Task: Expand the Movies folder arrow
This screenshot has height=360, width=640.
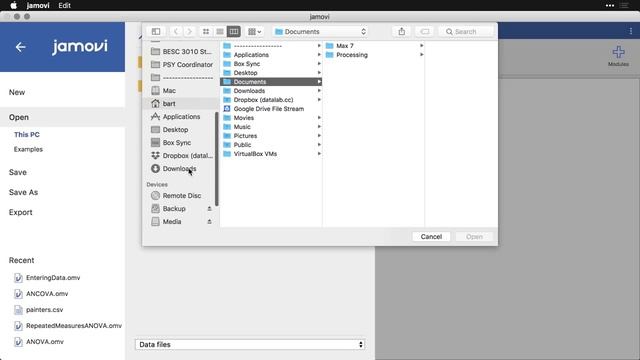Action: 319,118
